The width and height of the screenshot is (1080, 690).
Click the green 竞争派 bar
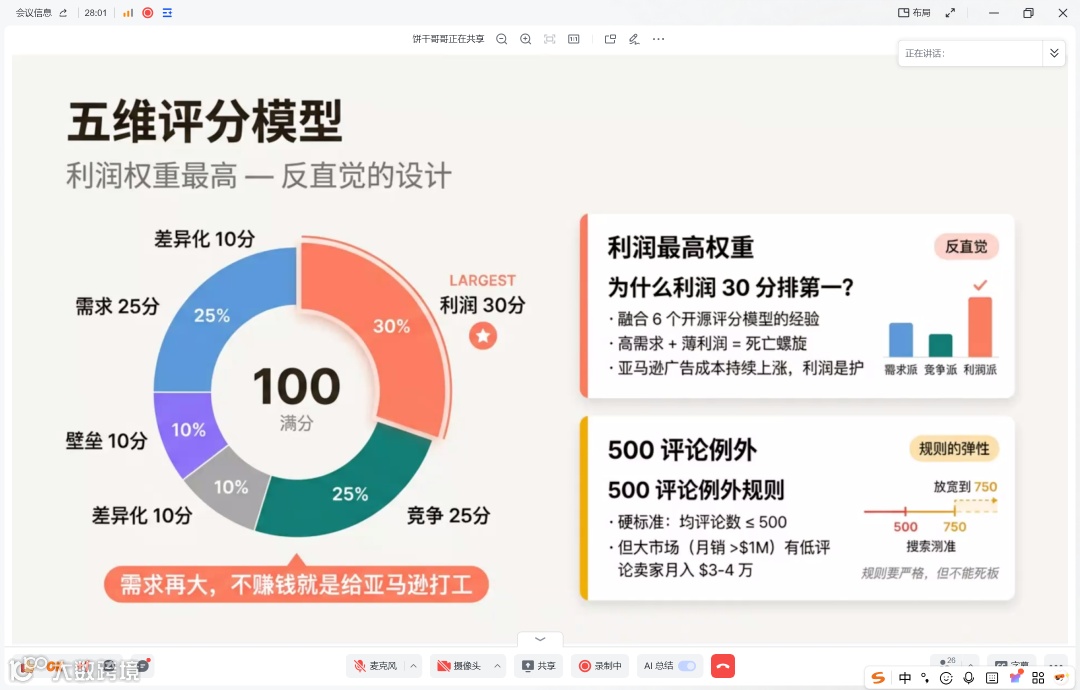(x=940, y=346)
